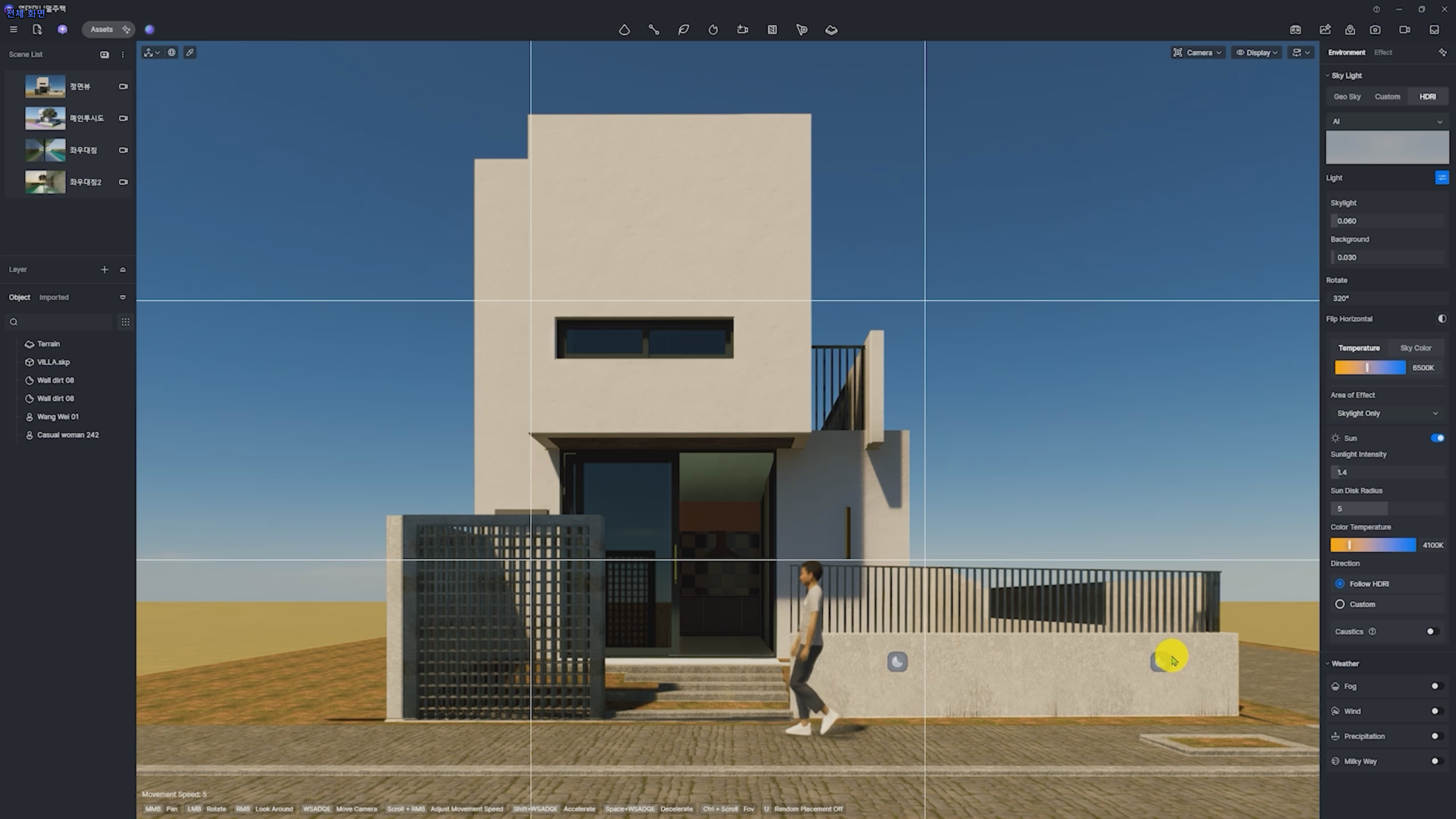Select Casual woman 242 object

pyautogui.click(x=68, y=435)
